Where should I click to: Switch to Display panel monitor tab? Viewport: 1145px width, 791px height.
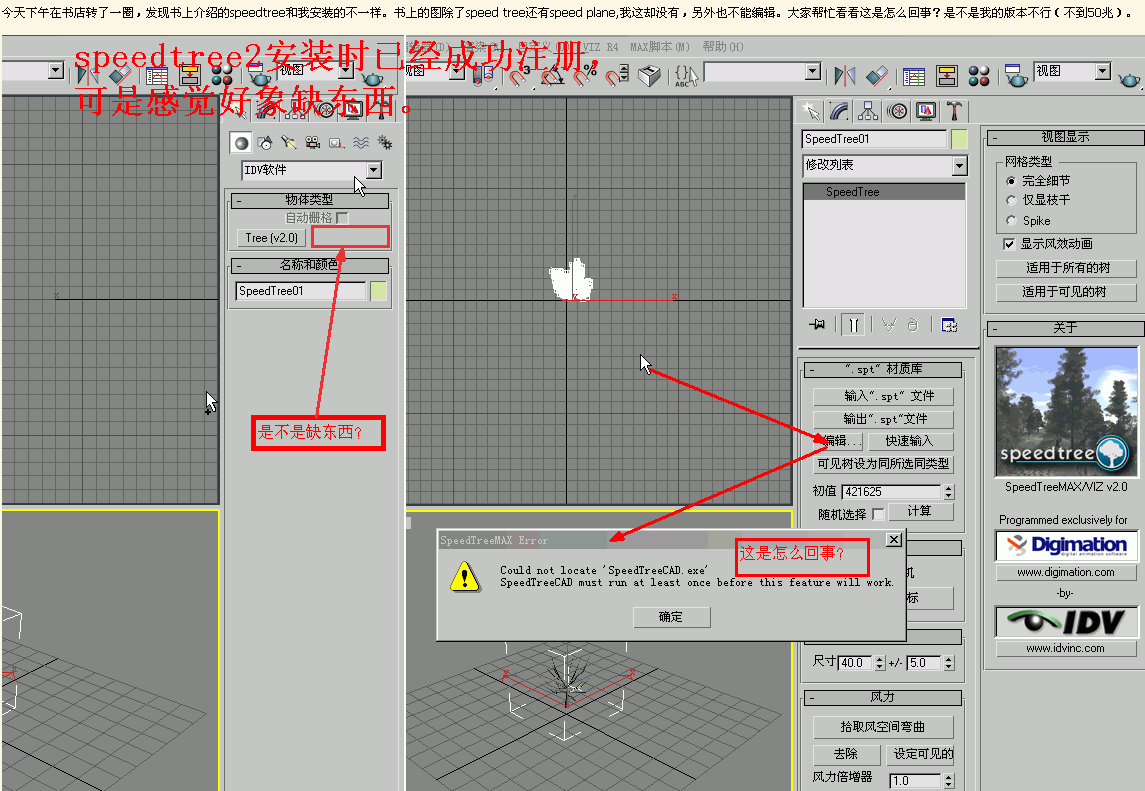[926, 111]
